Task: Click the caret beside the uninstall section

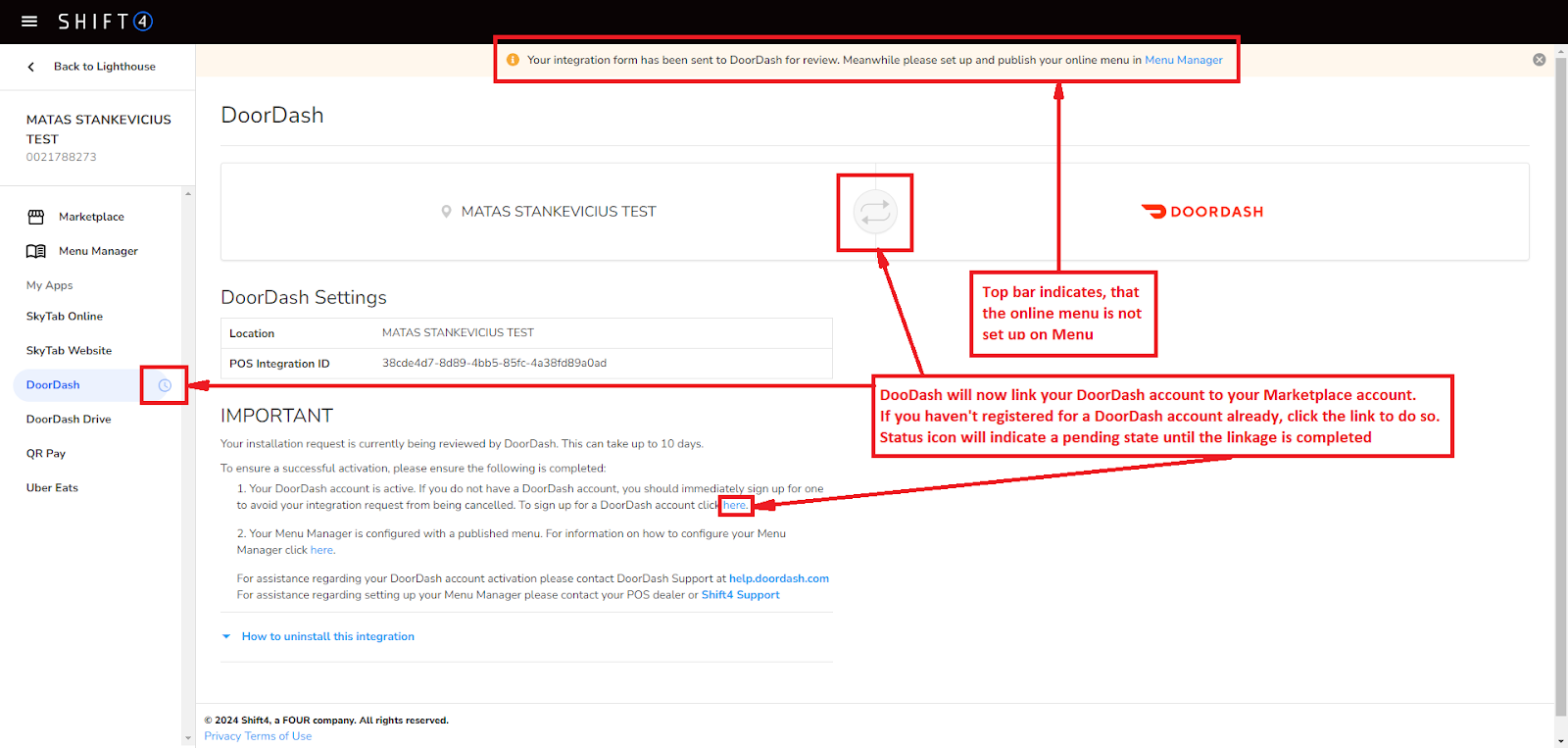Action: pos(226,637)
